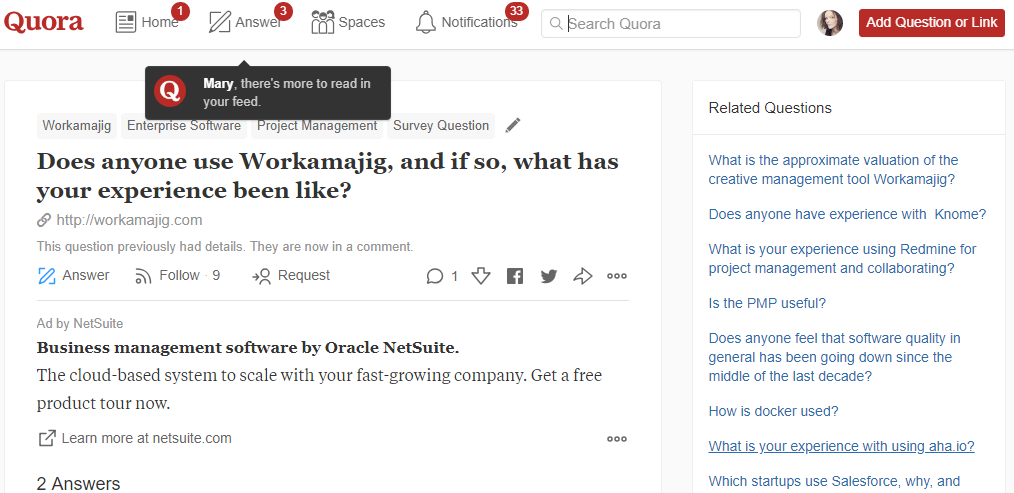Click the 'previously had details' notice
The height and width of the screenshot is (493, 1014).
coord(225,246)
